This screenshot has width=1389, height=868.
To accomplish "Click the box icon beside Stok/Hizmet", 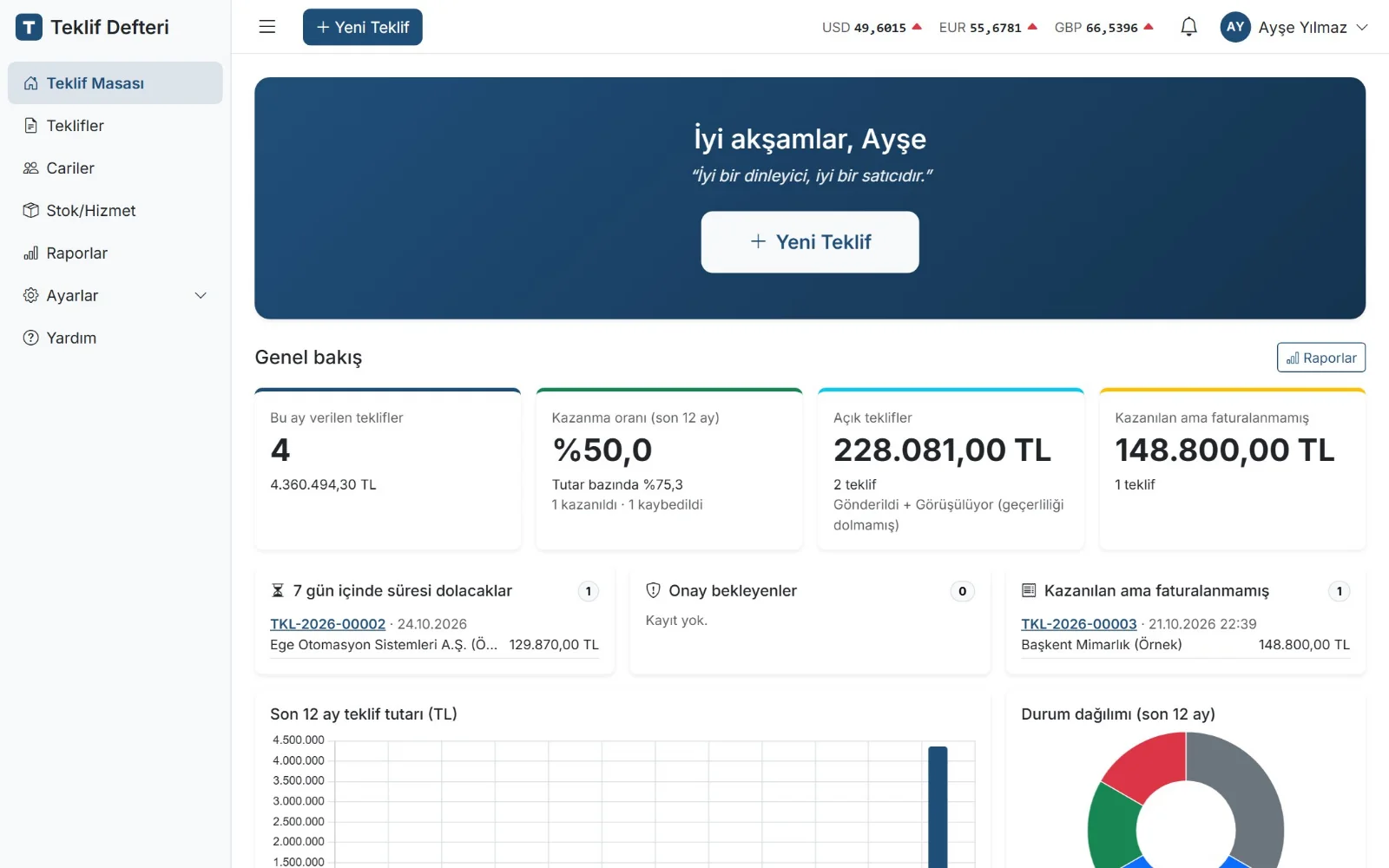I will pos(31,211).
